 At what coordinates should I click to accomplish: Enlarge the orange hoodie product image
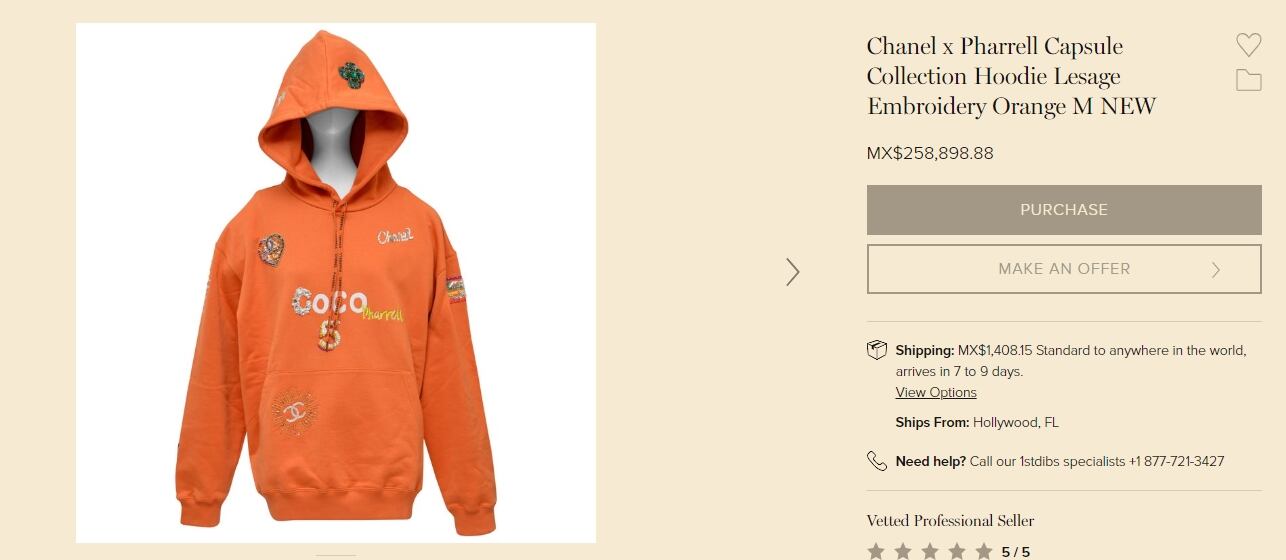[336, 283]
